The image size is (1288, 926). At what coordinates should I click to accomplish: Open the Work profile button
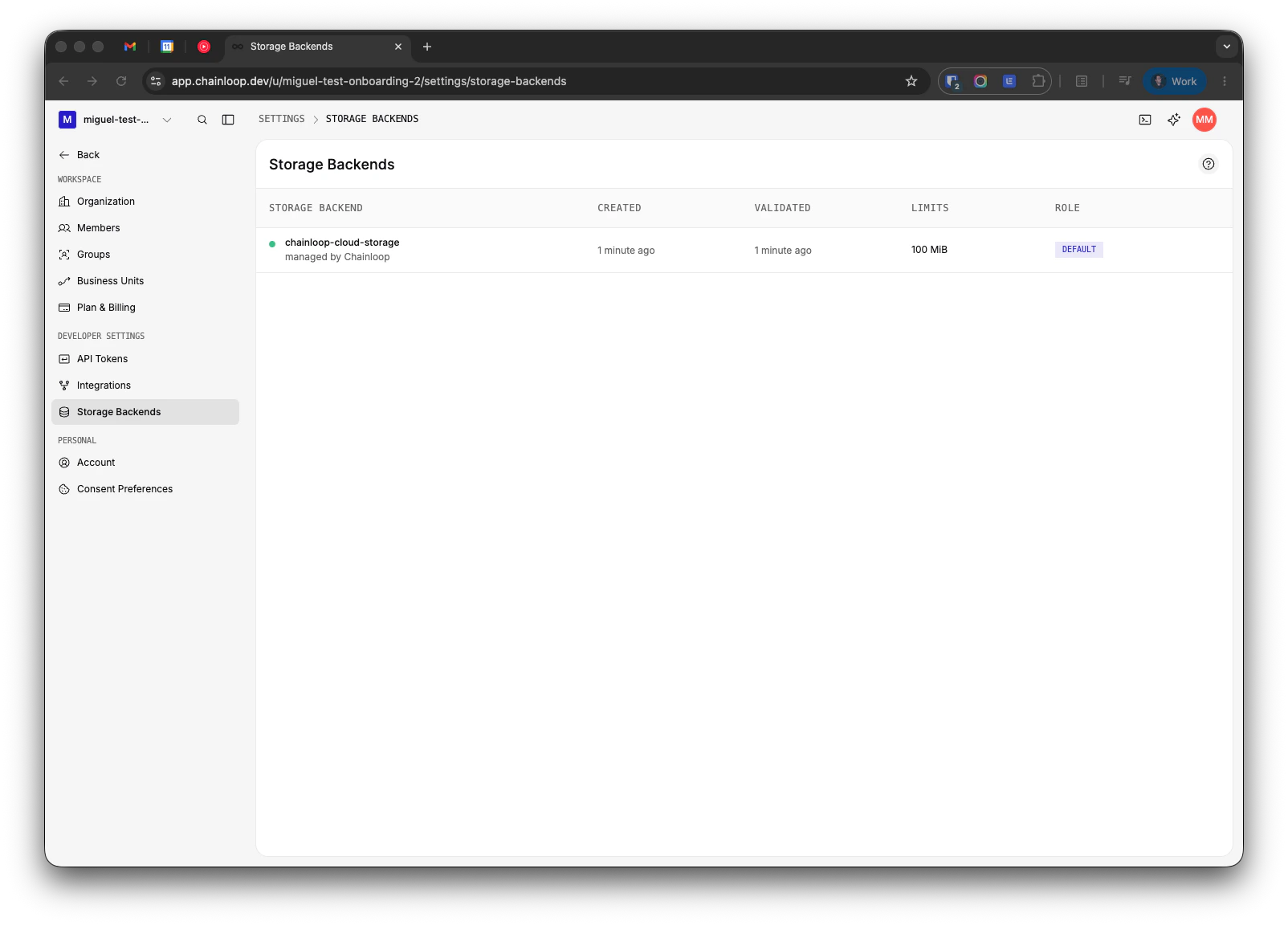pos(1175,81)
